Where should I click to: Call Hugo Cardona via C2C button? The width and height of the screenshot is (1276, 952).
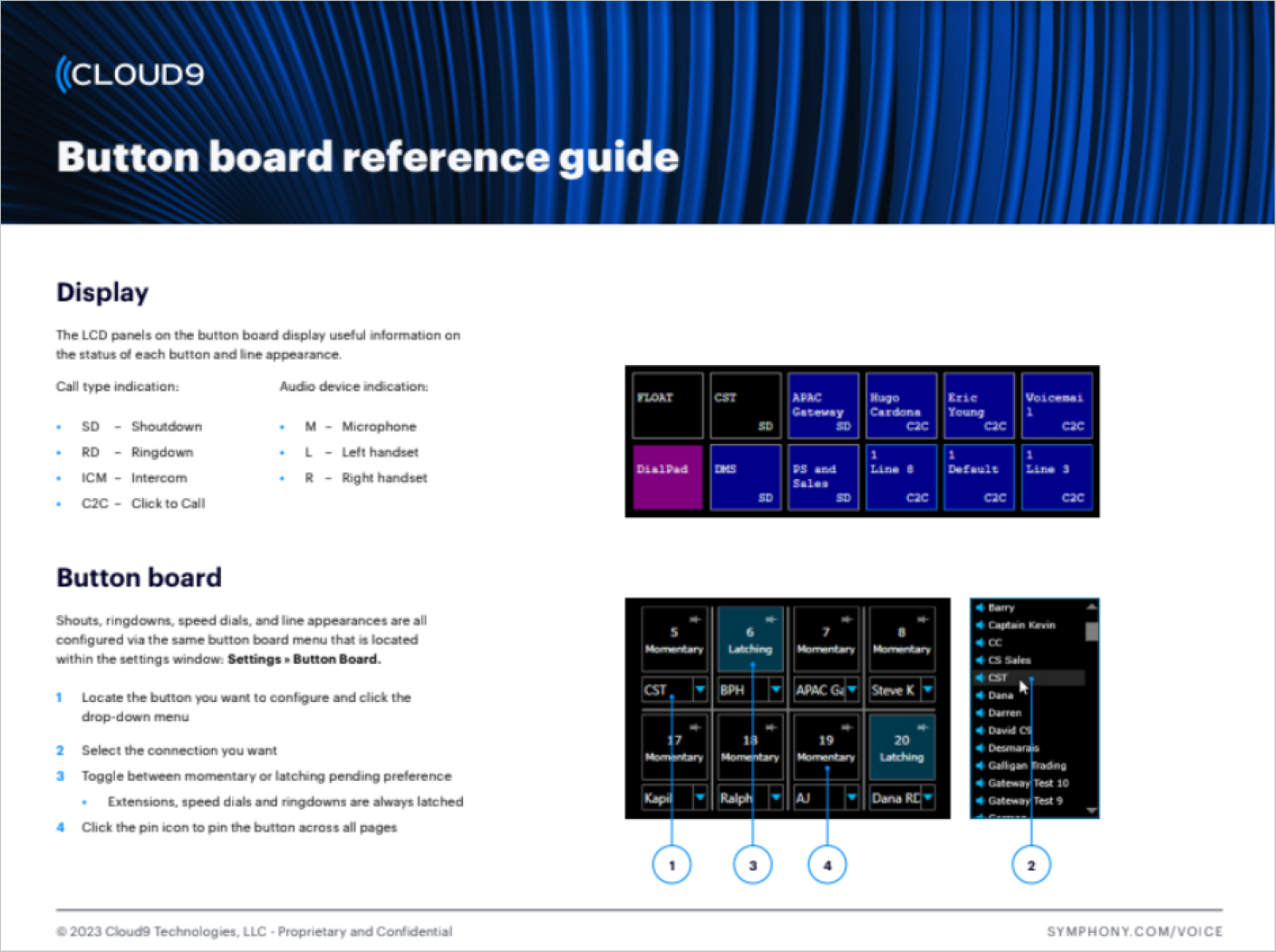pos(902,406)
